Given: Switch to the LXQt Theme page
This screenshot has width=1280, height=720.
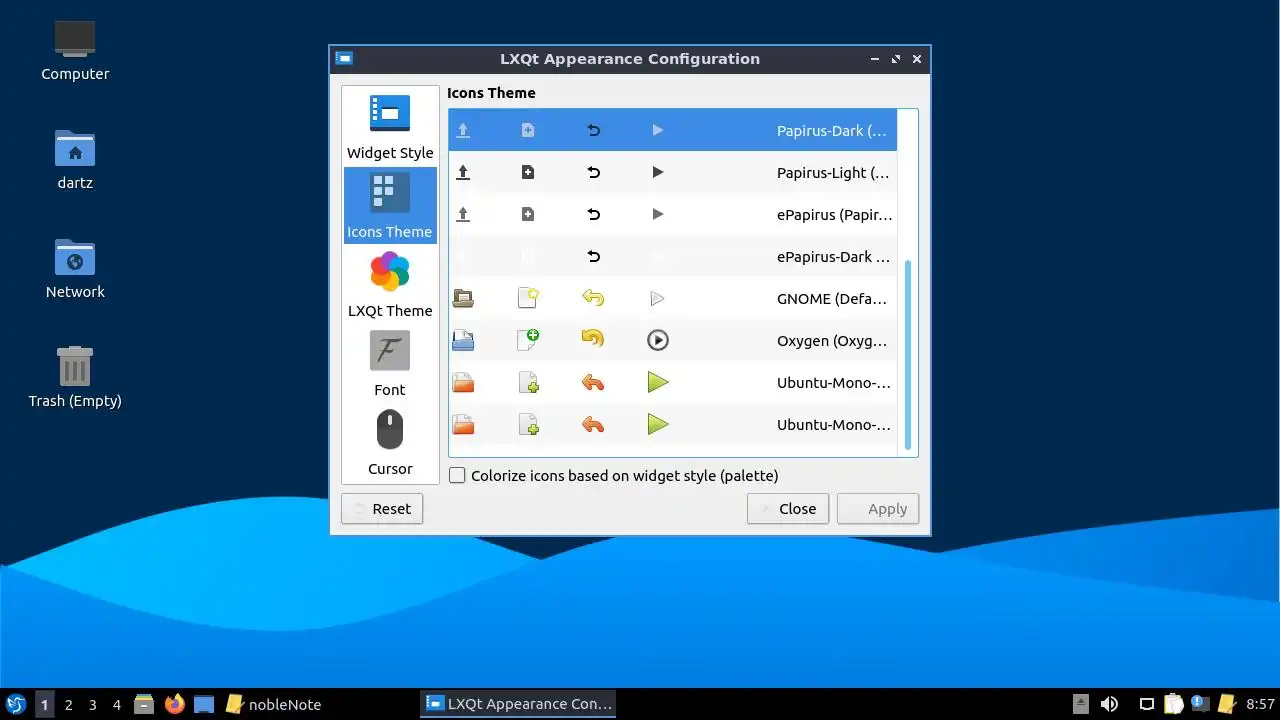Looking at the screenshot, I should (390, 285).
